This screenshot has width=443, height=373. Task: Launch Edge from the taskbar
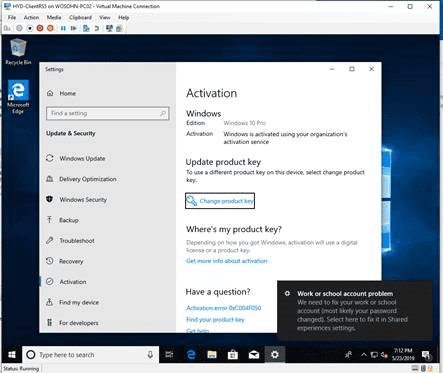[x=191, y=355]
